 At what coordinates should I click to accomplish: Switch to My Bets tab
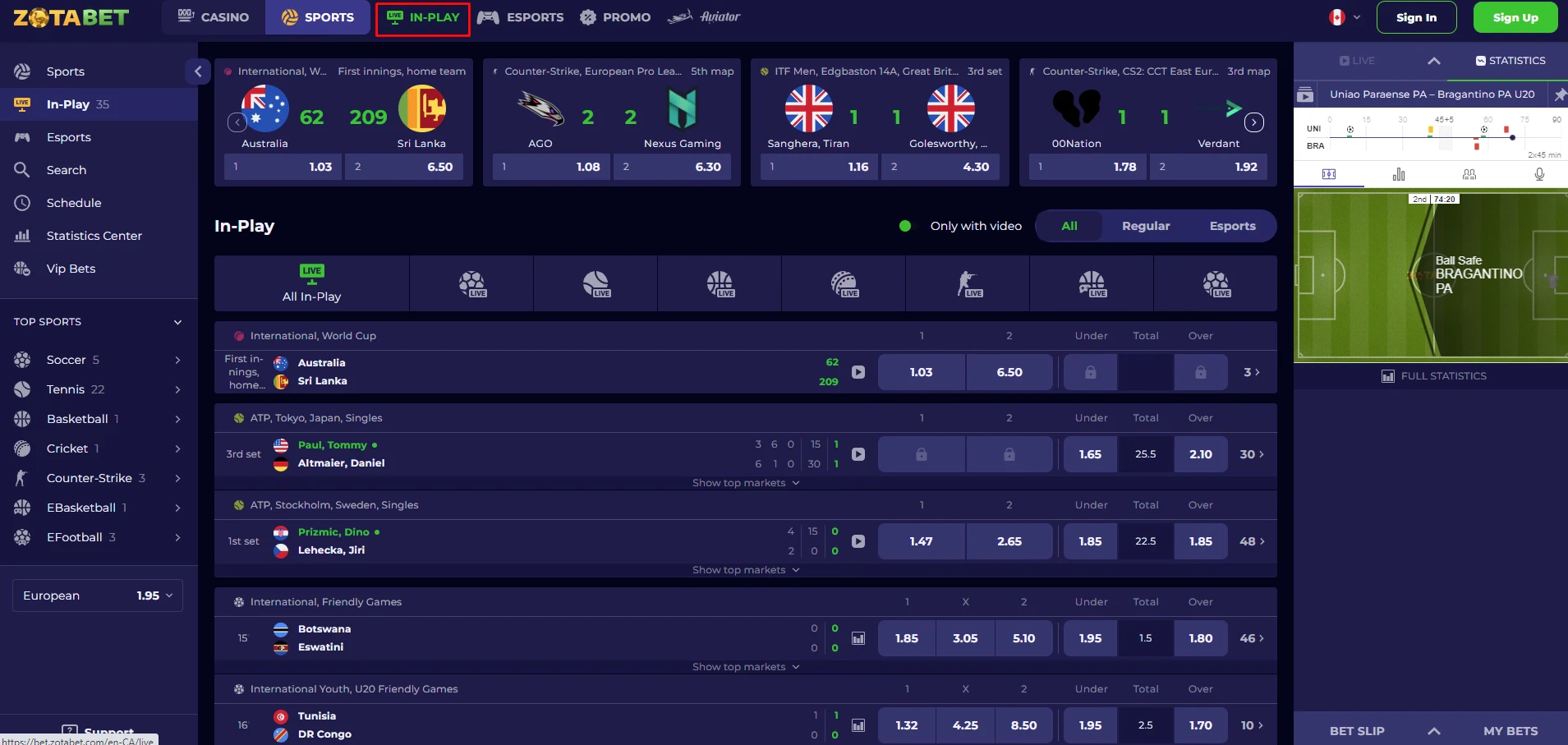click(1510, 731)
